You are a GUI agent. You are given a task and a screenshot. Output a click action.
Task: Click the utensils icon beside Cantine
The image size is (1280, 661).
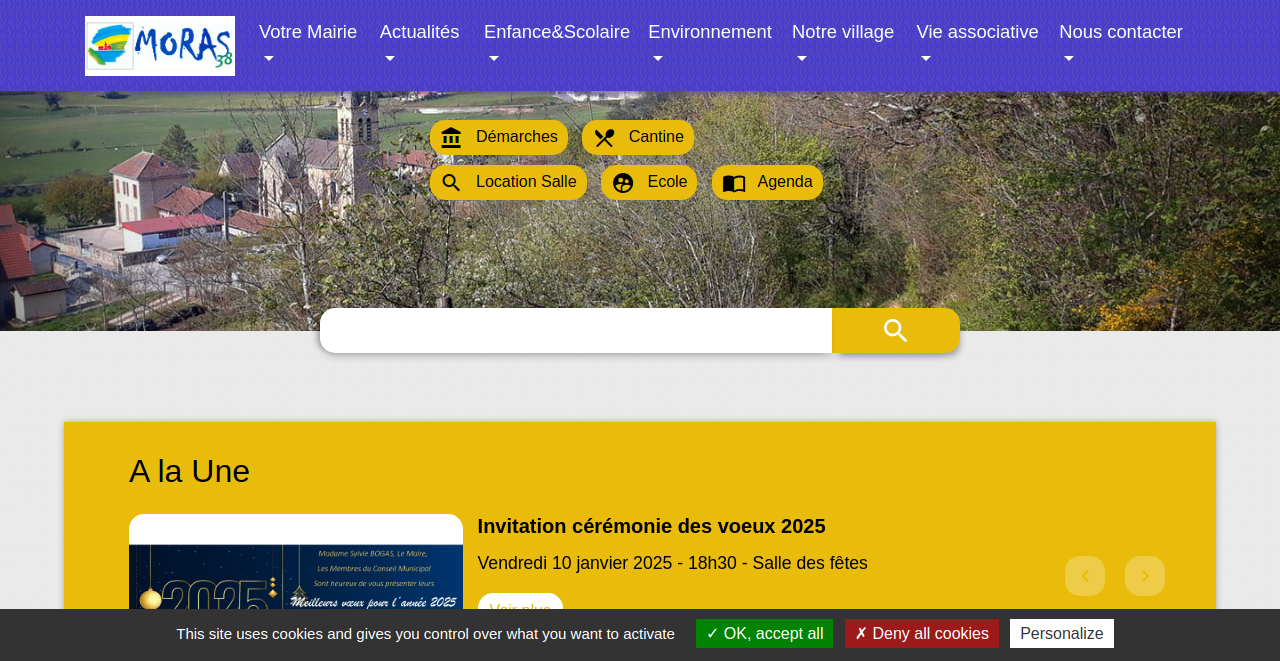pyautogui.click(x=604, y=138)
